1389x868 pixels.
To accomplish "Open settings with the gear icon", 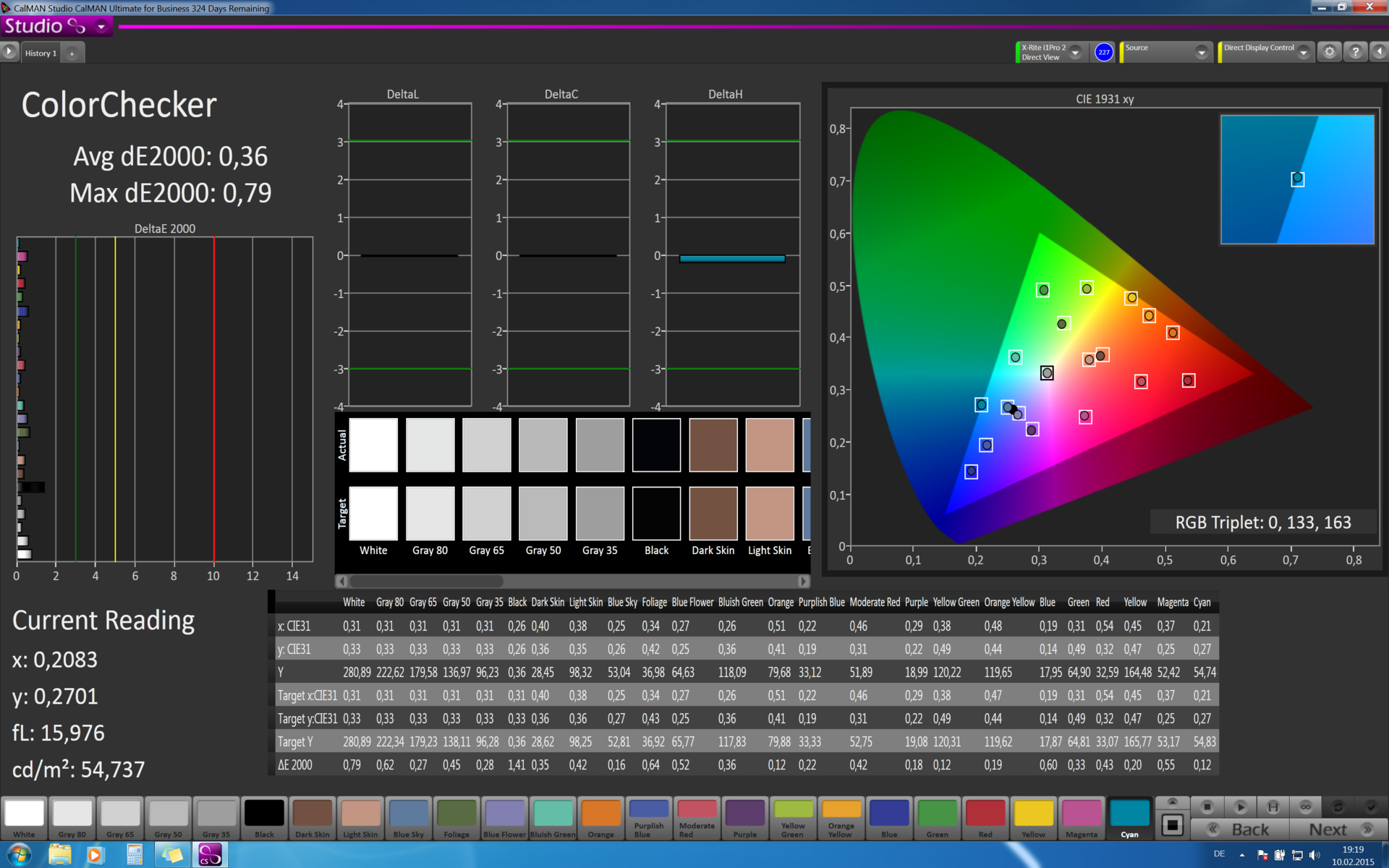I will click(1329, 52).
